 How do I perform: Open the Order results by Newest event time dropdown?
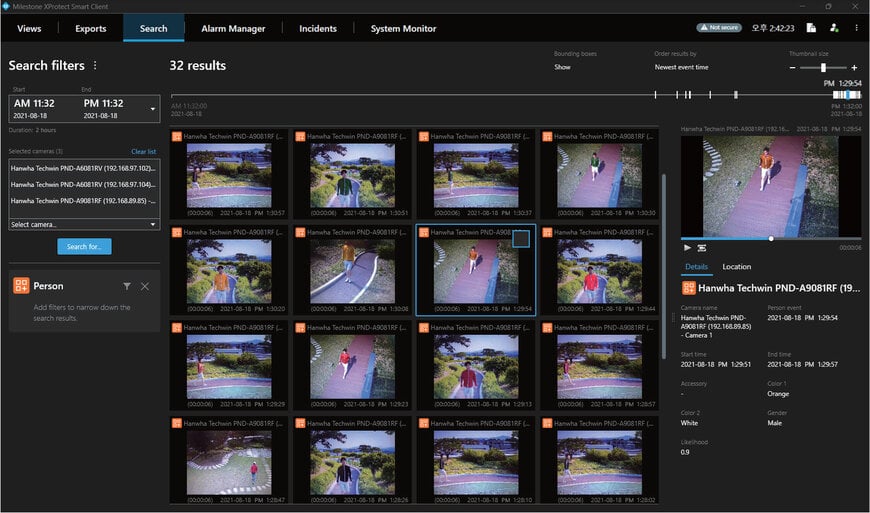tap(681, 67)
